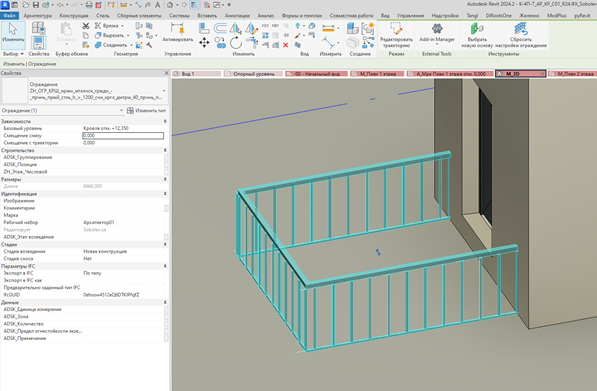Collapse the Строительство section
This screenshot has width=597, height=391.
tap(165, 150)
